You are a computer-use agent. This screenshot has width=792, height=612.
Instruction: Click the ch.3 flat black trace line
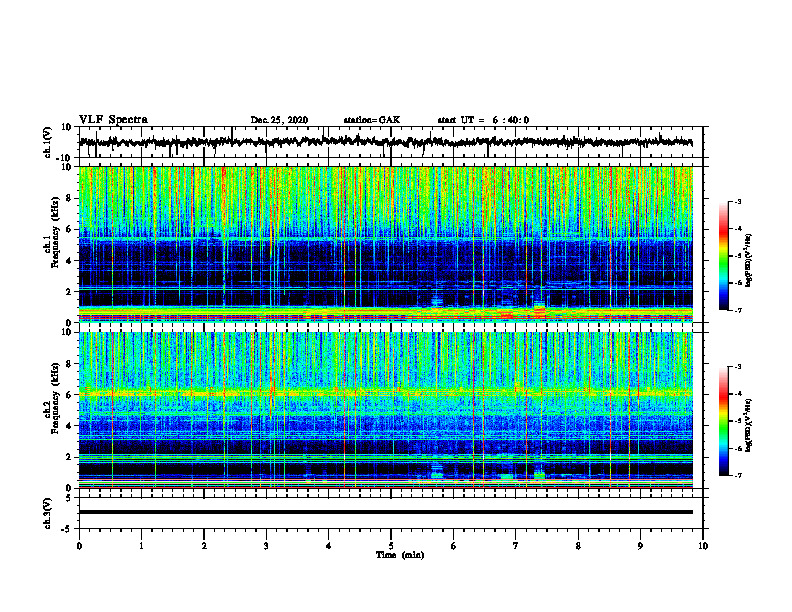[x=386, y=512]
